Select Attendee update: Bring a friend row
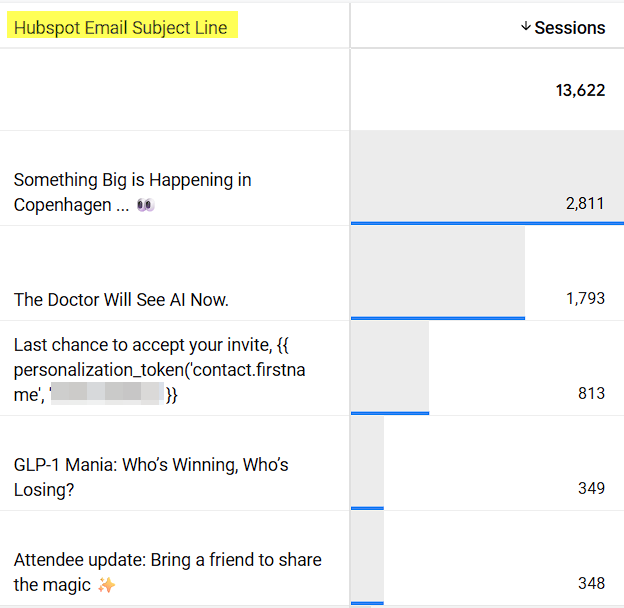The image size is (624, 608). [312, 558]
